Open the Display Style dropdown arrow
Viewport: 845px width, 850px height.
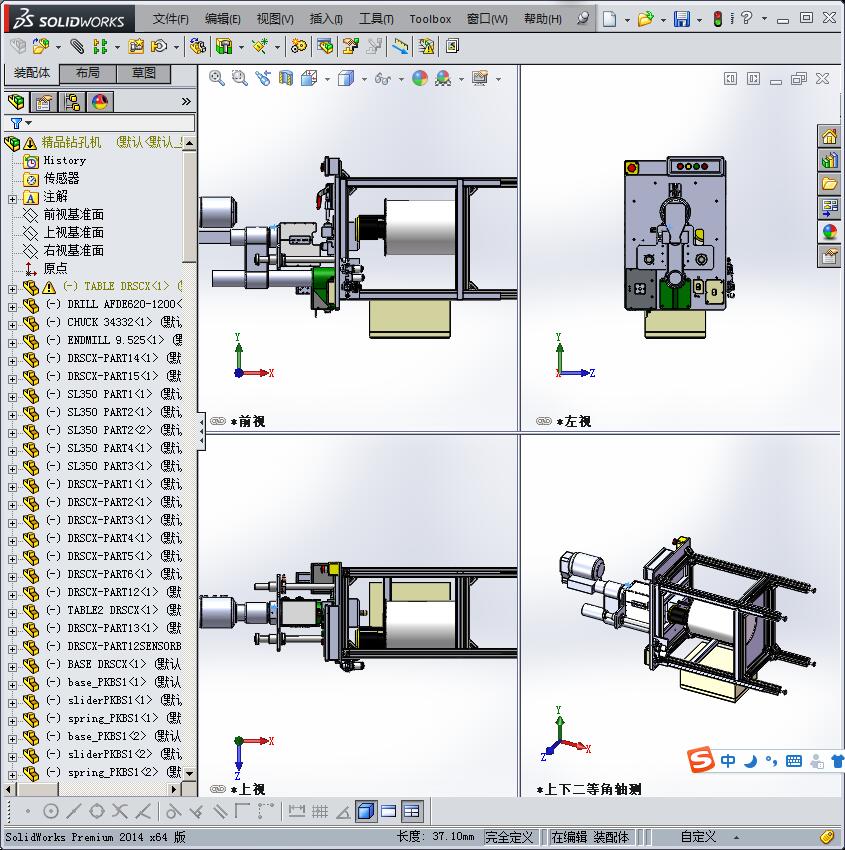(364, 80)
